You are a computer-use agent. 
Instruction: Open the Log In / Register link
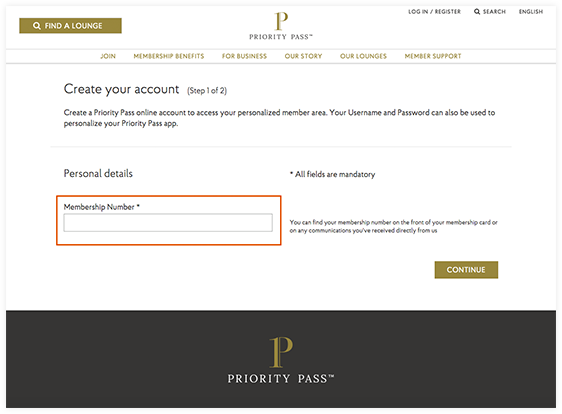[434, 12]
